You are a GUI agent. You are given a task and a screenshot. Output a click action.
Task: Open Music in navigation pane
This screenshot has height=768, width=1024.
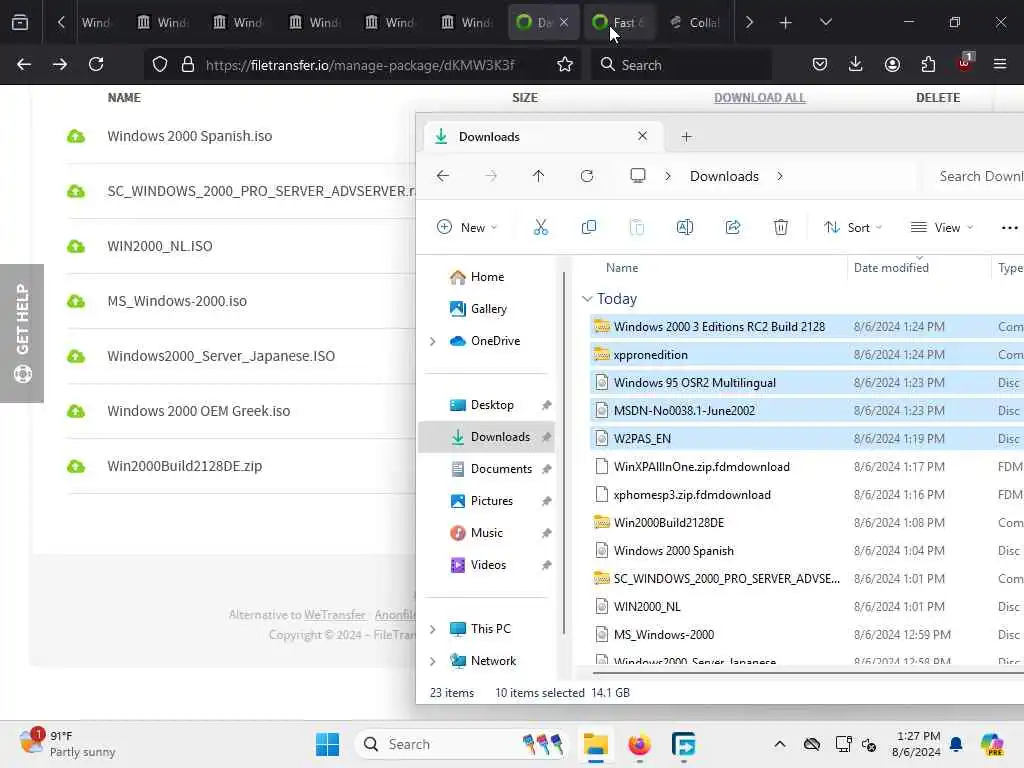[486, 533]
